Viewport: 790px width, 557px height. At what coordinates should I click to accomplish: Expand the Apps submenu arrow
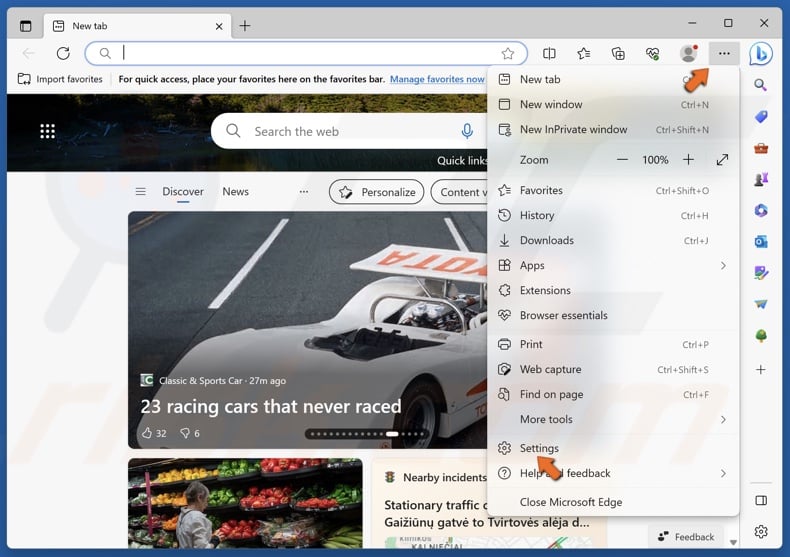pos(723,265)
